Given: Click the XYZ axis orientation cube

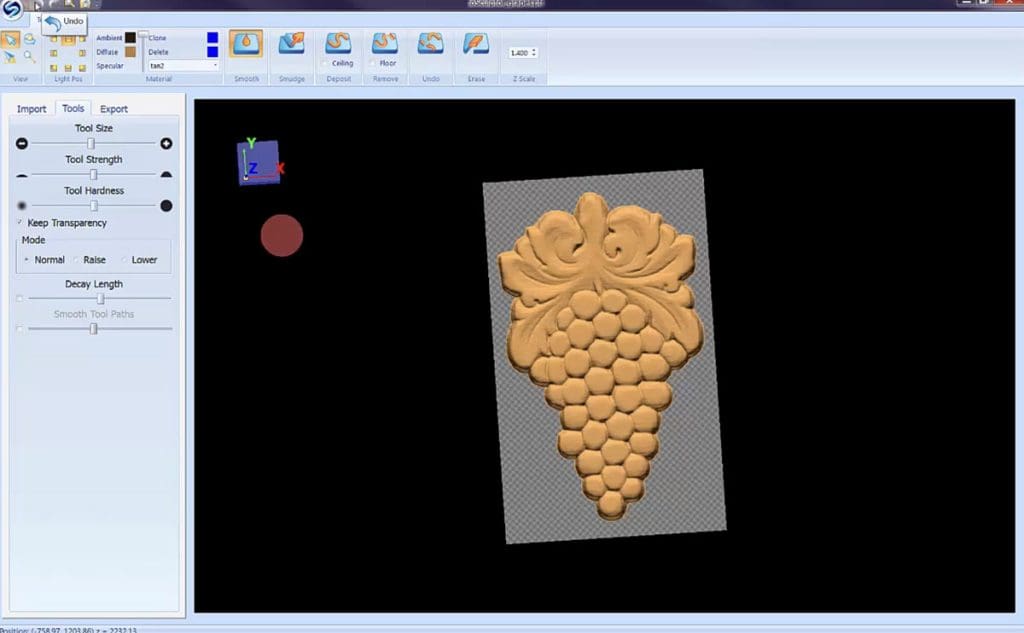Looking at the screenshot, I should [x=259, y=161].
